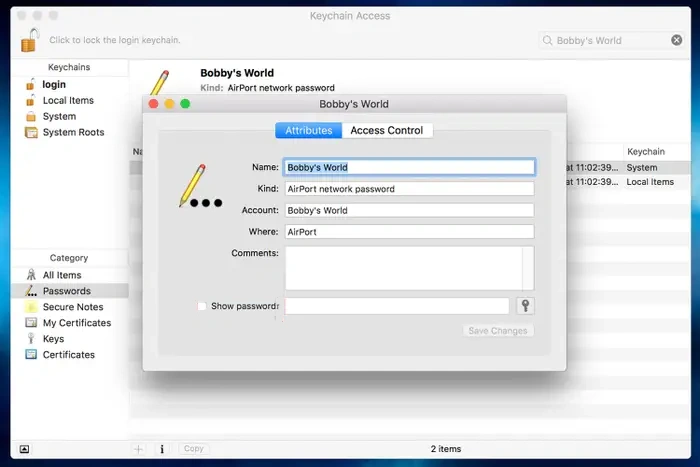The image size is (700, 467).
Task: Click the pencil password icon in dialog
Action: 200,186
